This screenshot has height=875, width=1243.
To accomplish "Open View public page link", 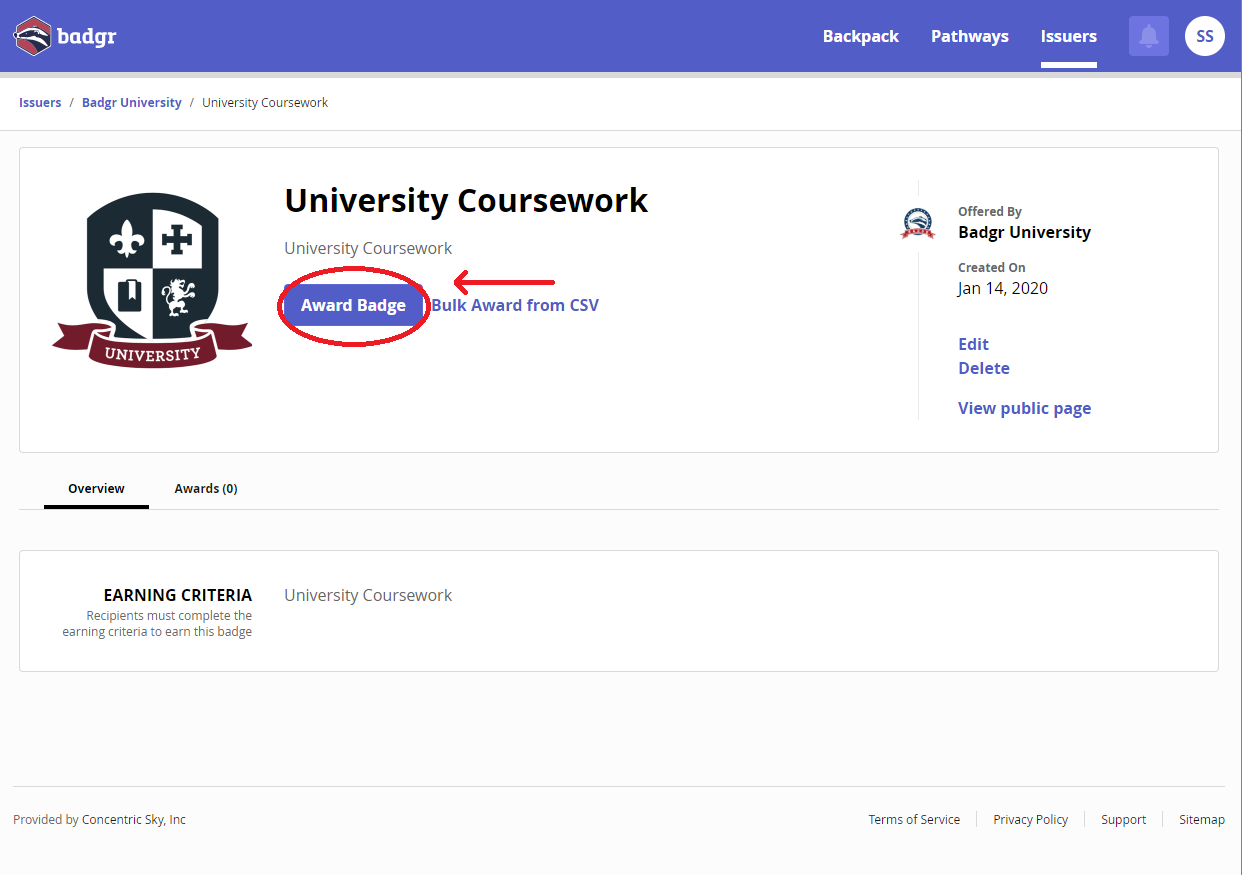I will [1024, 408].
